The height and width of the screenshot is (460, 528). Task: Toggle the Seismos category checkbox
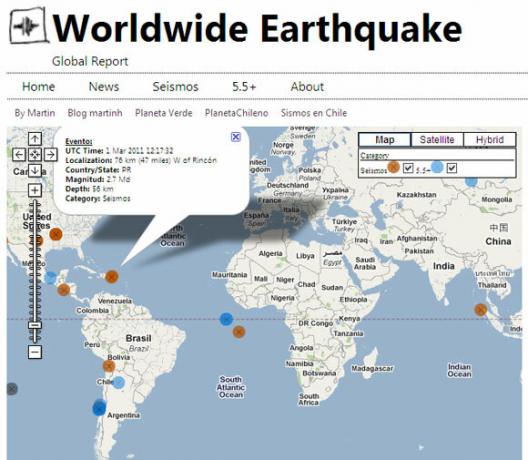pyautogui.click(x=408, y=168)
